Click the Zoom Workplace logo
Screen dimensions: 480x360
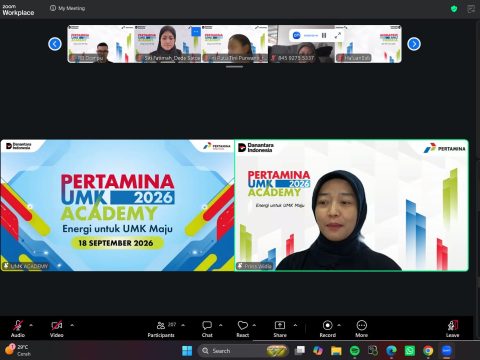(18, 10)
